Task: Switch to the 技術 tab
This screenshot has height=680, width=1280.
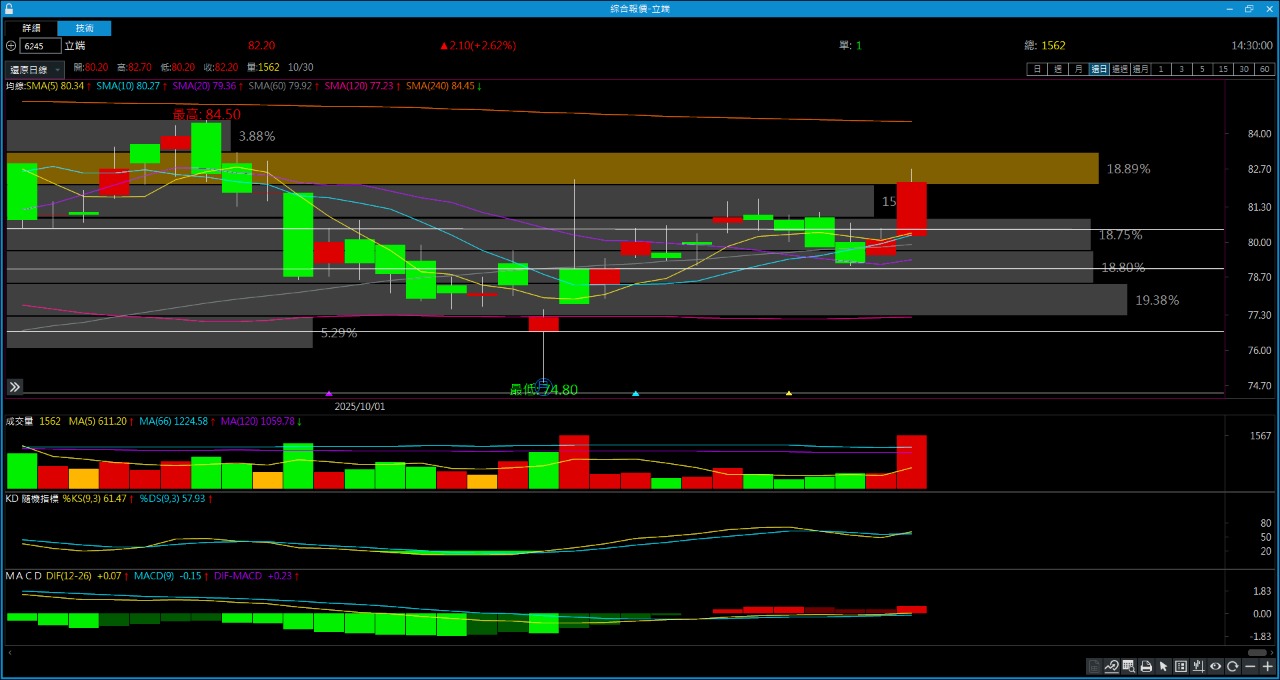Action: pyautogui.click(x=85, y=28)
